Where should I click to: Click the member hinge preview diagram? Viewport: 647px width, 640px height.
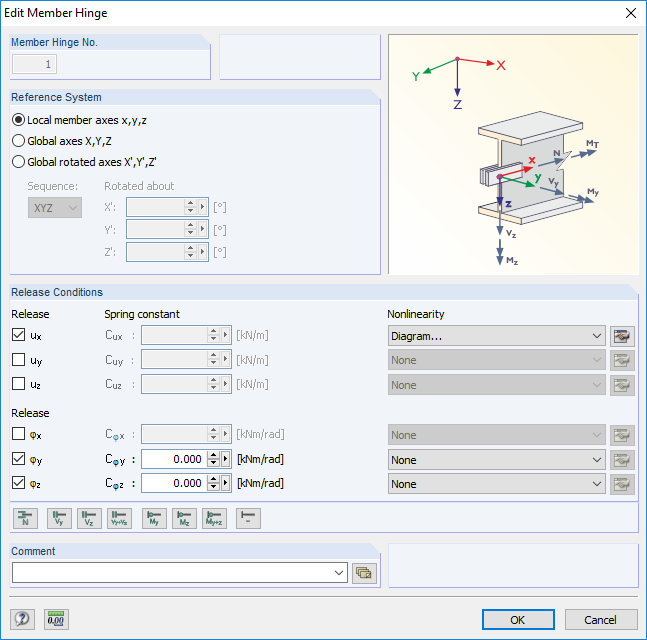click(x=513, y=154)
